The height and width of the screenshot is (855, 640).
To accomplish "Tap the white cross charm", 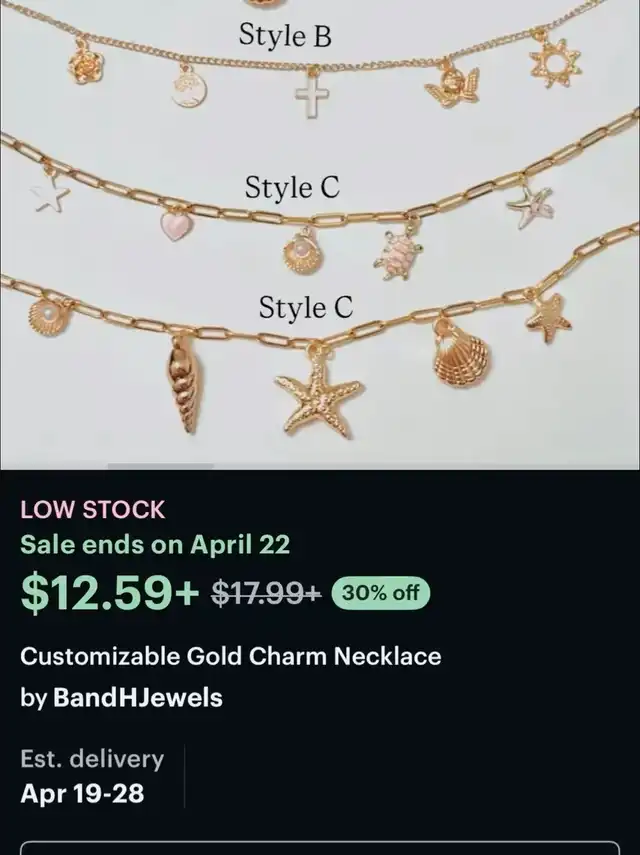I will point(312,95).
